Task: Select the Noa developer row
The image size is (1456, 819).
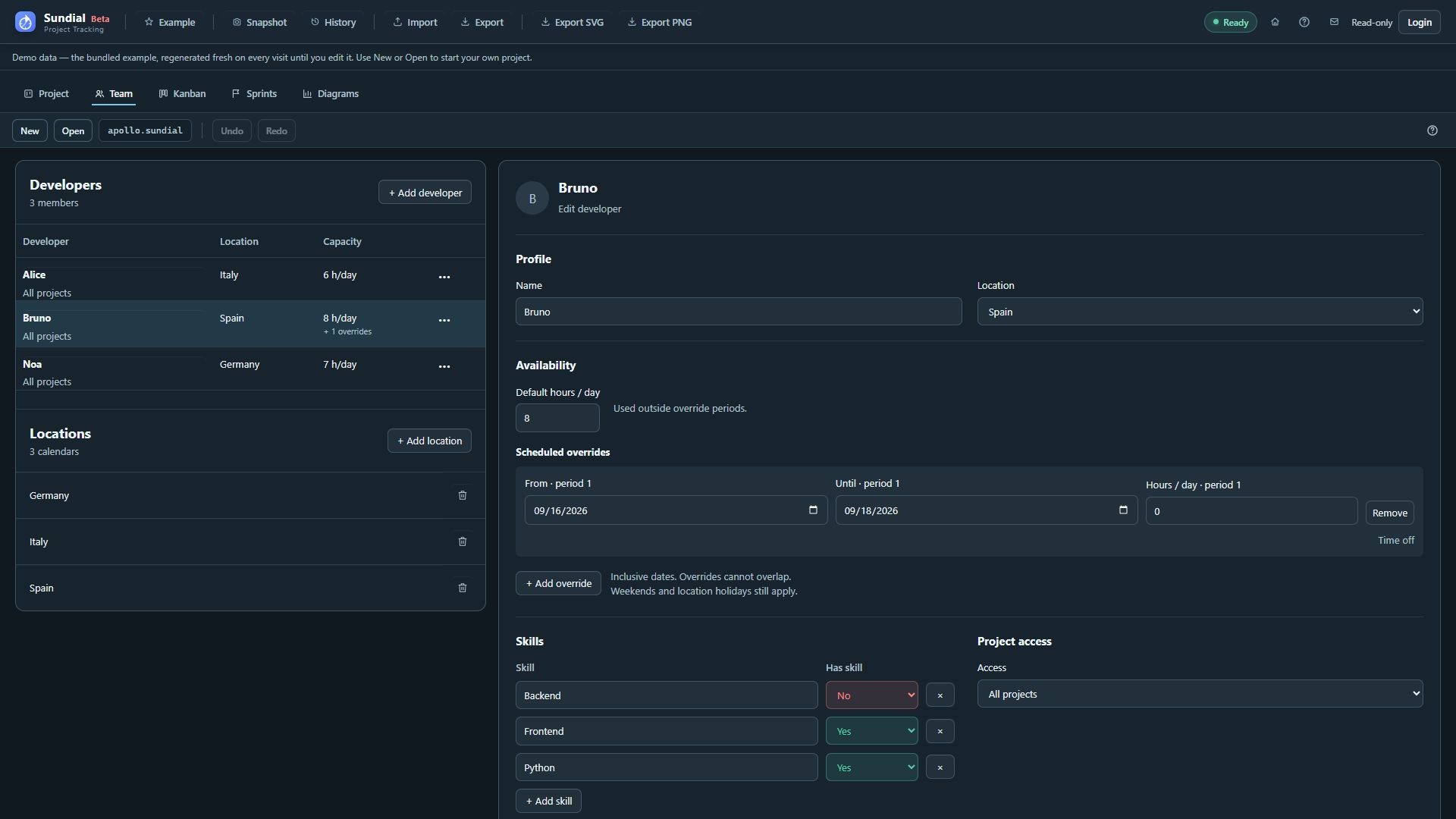Action: [x=250, y=369]
